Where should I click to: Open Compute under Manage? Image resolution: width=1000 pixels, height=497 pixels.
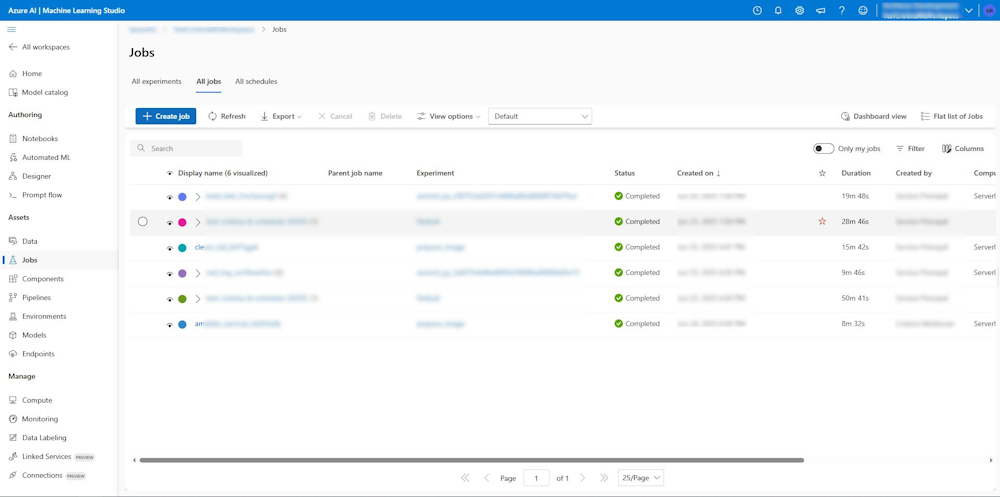click(30, 401)
